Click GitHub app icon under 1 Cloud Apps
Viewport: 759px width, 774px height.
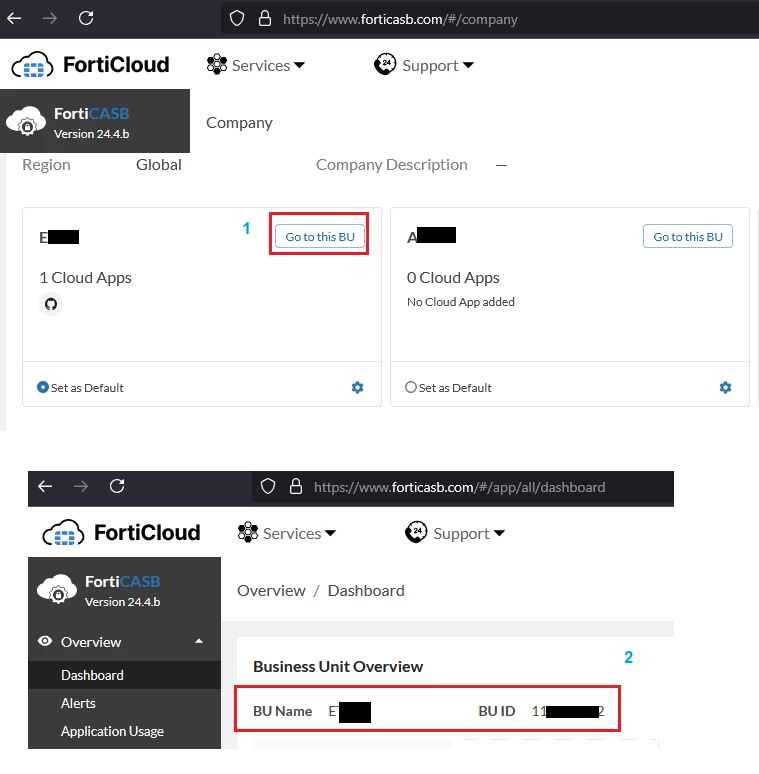pos(51,304)
